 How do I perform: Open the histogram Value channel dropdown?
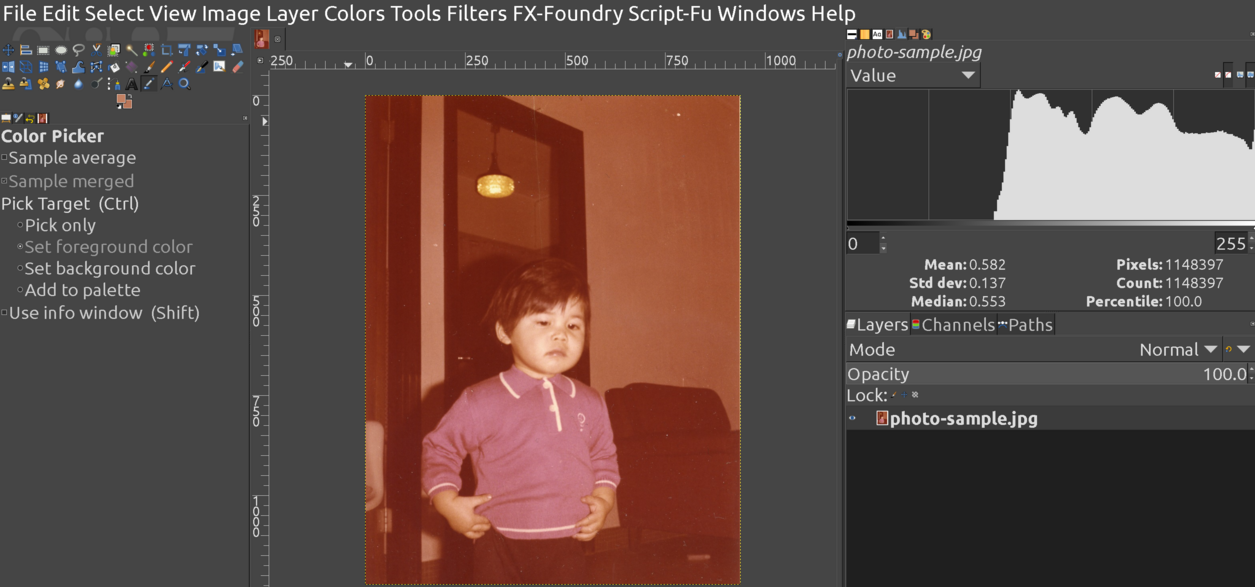[x=913, y=76]
